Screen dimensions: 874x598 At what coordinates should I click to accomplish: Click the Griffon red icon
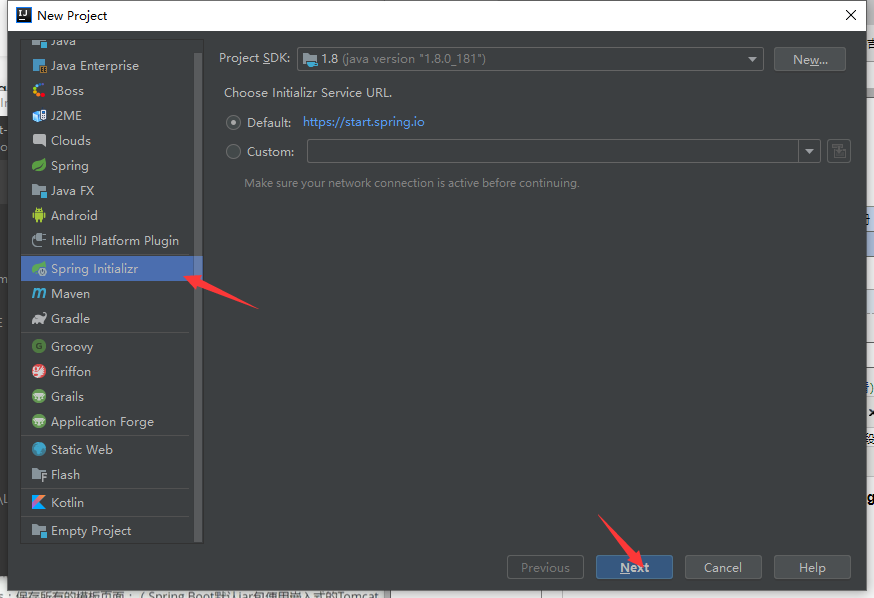click(x=39, y=372)
